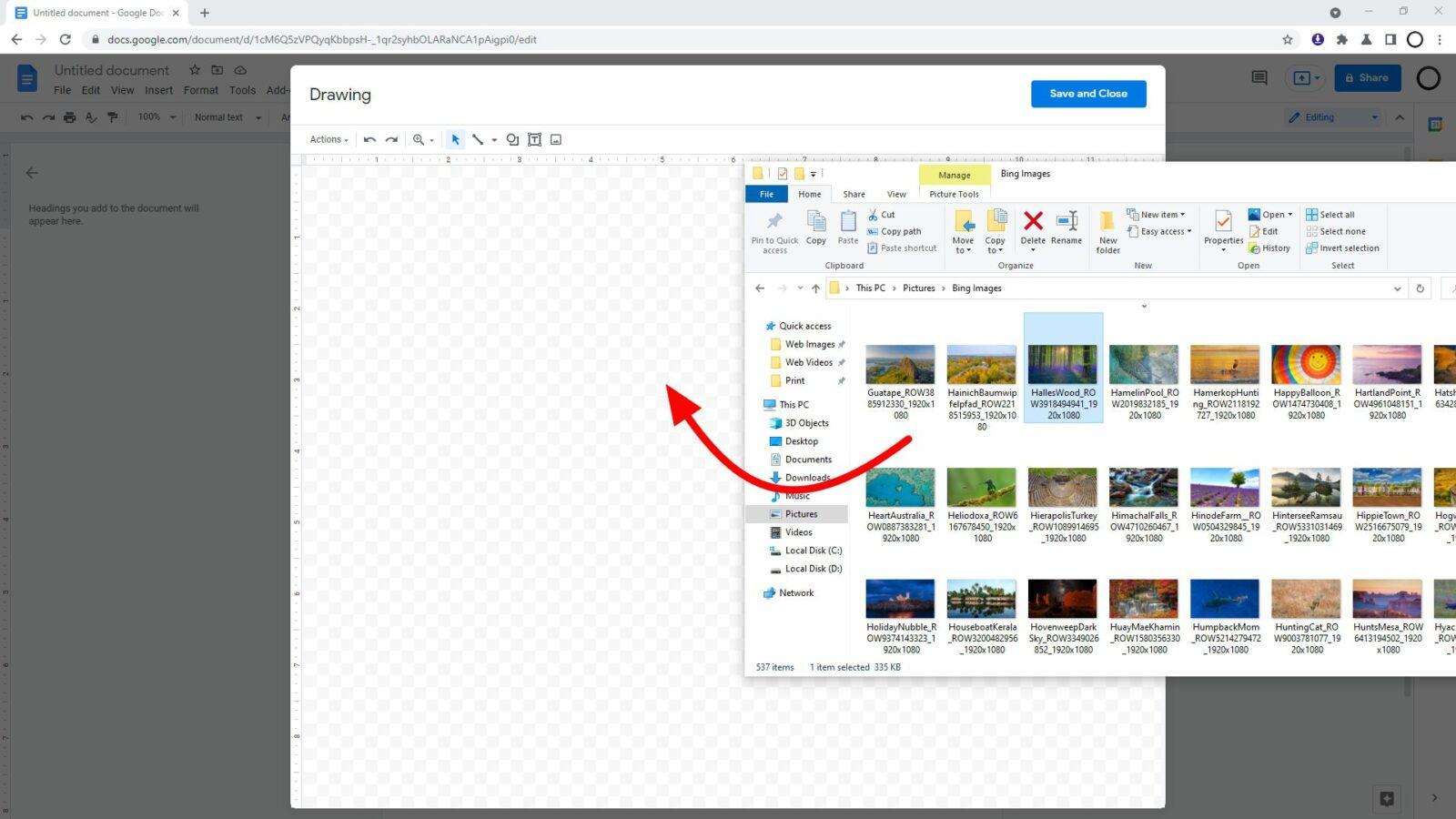Insert an Image in the drawing
This screenshot has height=819, width=1456.
coord(558,139)
